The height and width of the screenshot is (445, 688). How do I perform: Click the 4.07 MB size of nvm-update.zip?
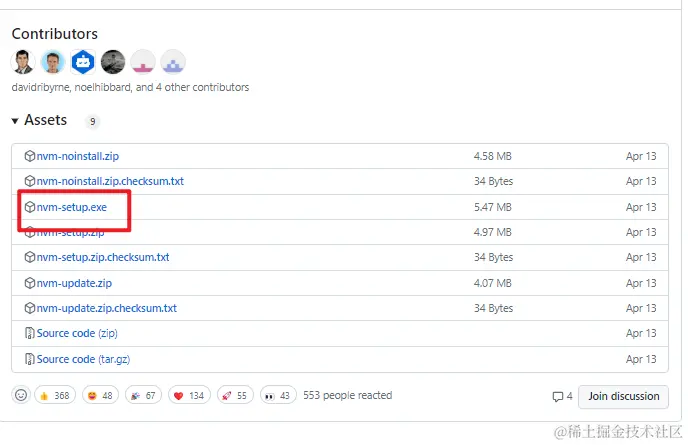[x=493, y=283]
